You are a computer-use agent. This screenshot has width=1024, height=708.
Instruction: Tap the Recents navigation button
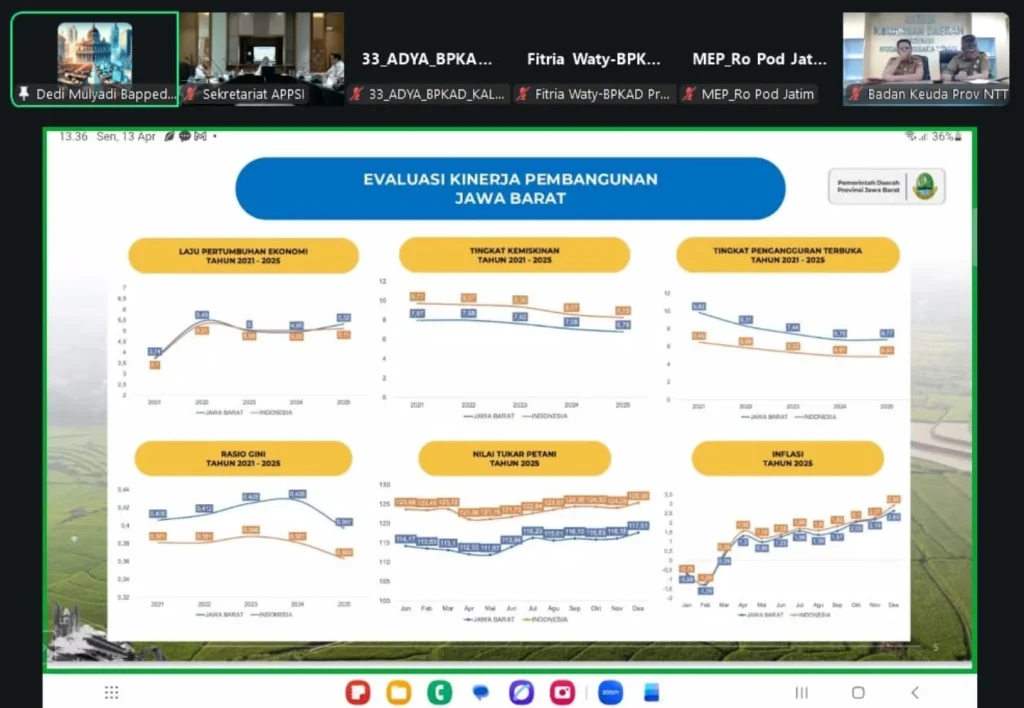pyautogui.click(x=801, y=692)
